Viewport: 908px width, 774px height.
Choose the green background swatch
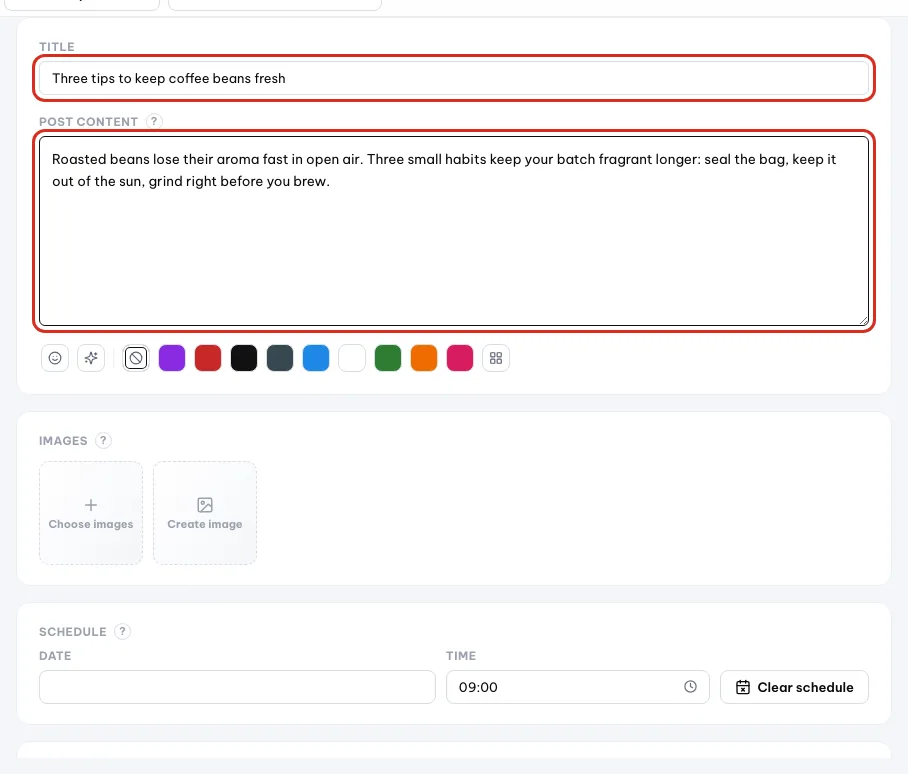tap(388, 358)
